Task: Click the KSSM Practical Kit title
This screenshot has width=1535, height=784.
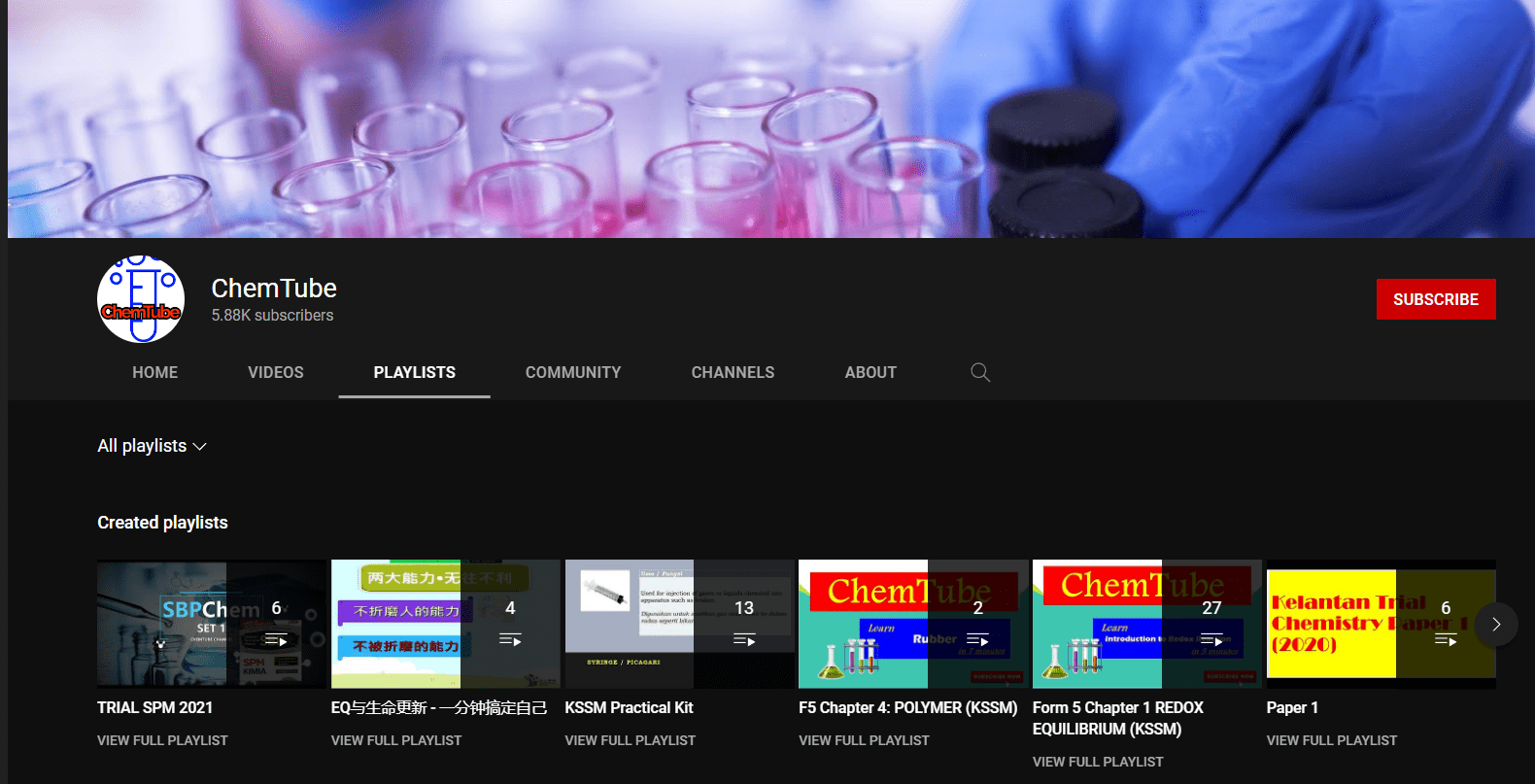Action: tap(630, 707)
